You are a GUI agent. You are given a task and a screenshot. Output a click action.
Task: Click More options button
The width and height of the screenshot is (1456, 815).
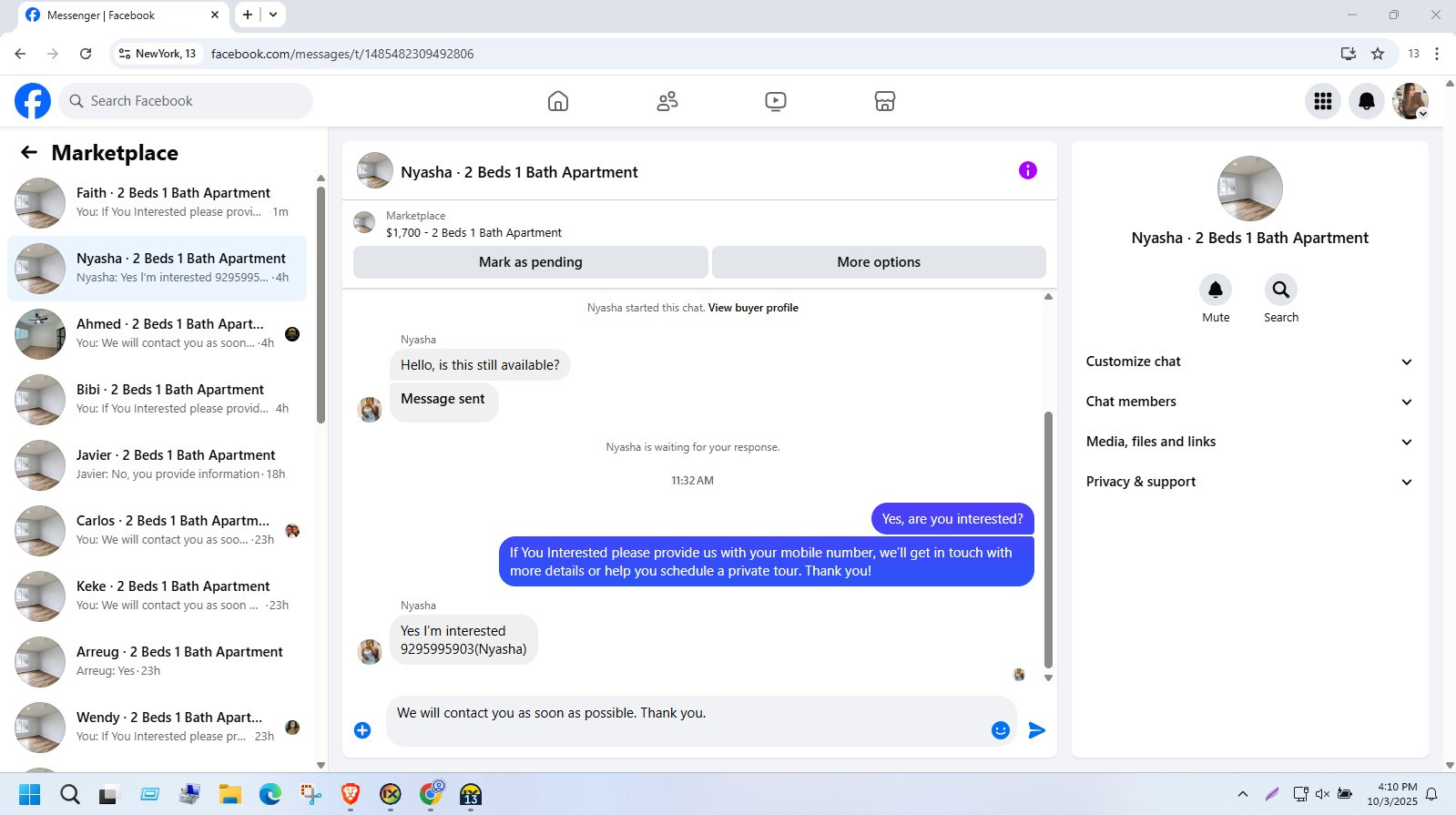(x=879, y=262)
